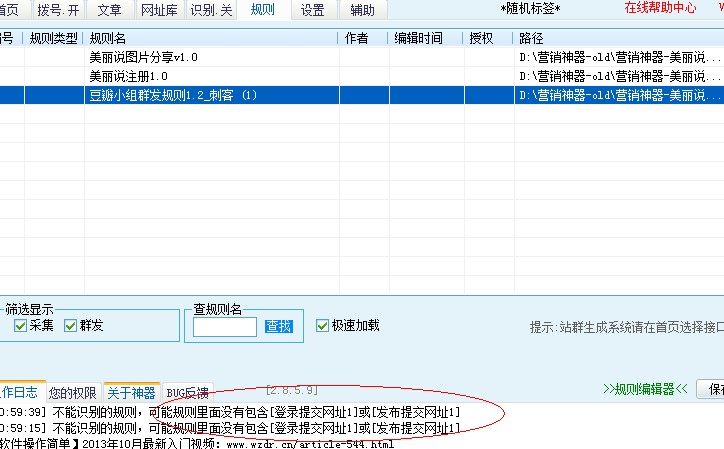Sort by 授权 column header
The height and width of the screenshot is (449, 724).
(489, 38)
